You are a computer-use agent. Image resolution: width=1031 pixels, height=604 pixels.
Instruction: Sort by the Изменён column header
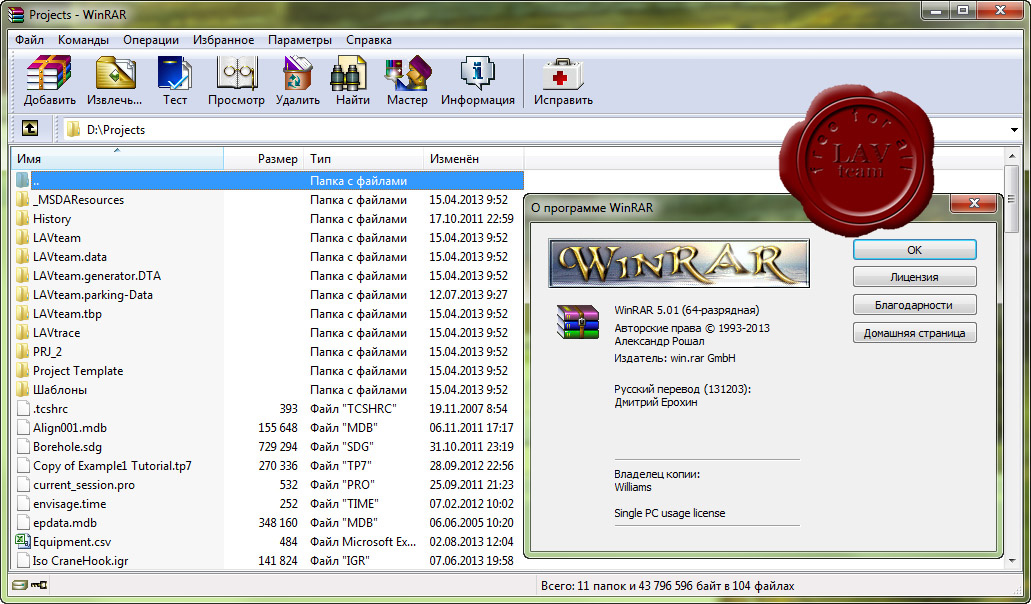coord(473,158)
